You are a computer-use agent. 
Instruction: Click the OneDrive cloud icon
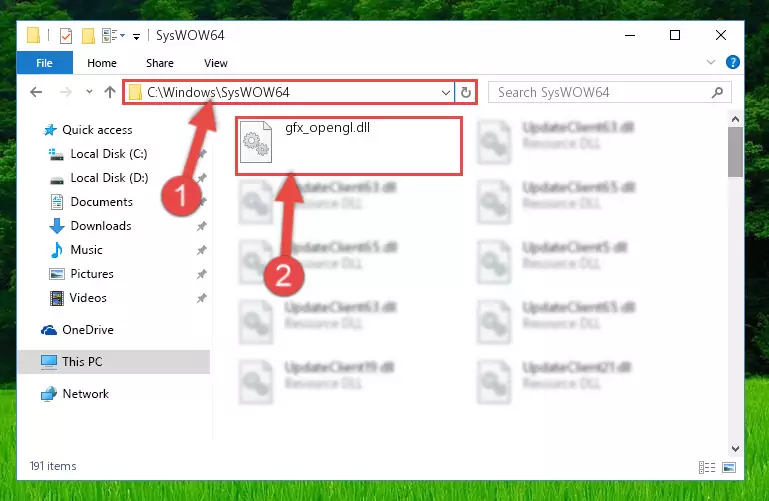(x=49, y=330)
